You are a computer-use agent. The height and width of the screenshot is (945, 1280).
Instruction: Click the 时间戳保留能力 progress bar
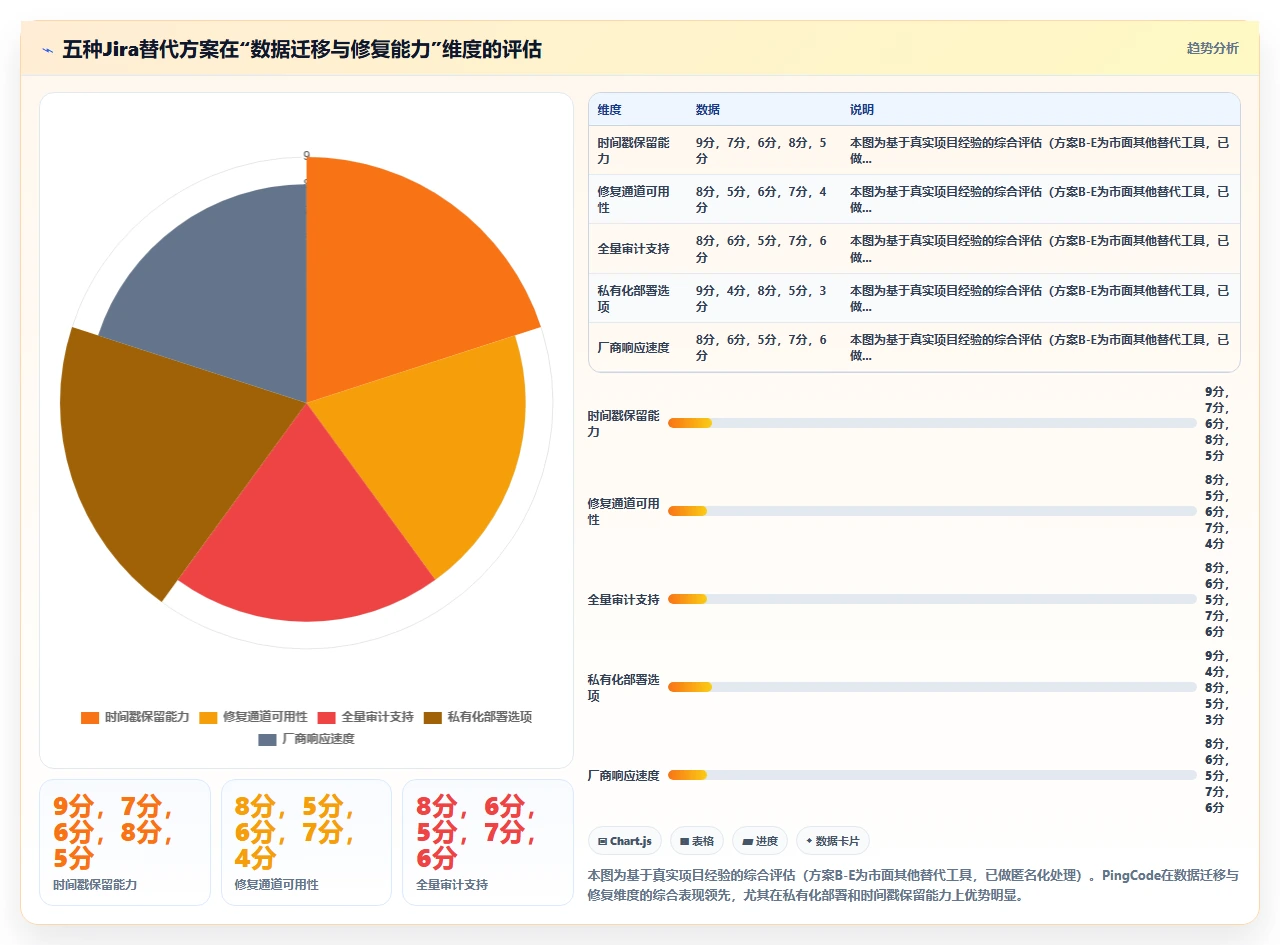[x=932, y=423]
